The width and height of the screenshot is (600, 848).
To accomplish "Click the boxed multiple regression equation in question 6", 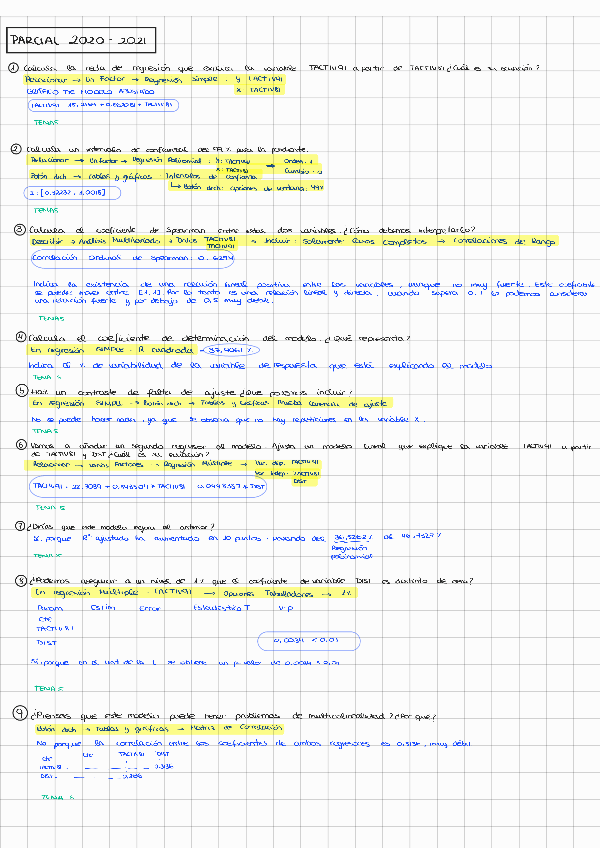I will pos(150,486).
